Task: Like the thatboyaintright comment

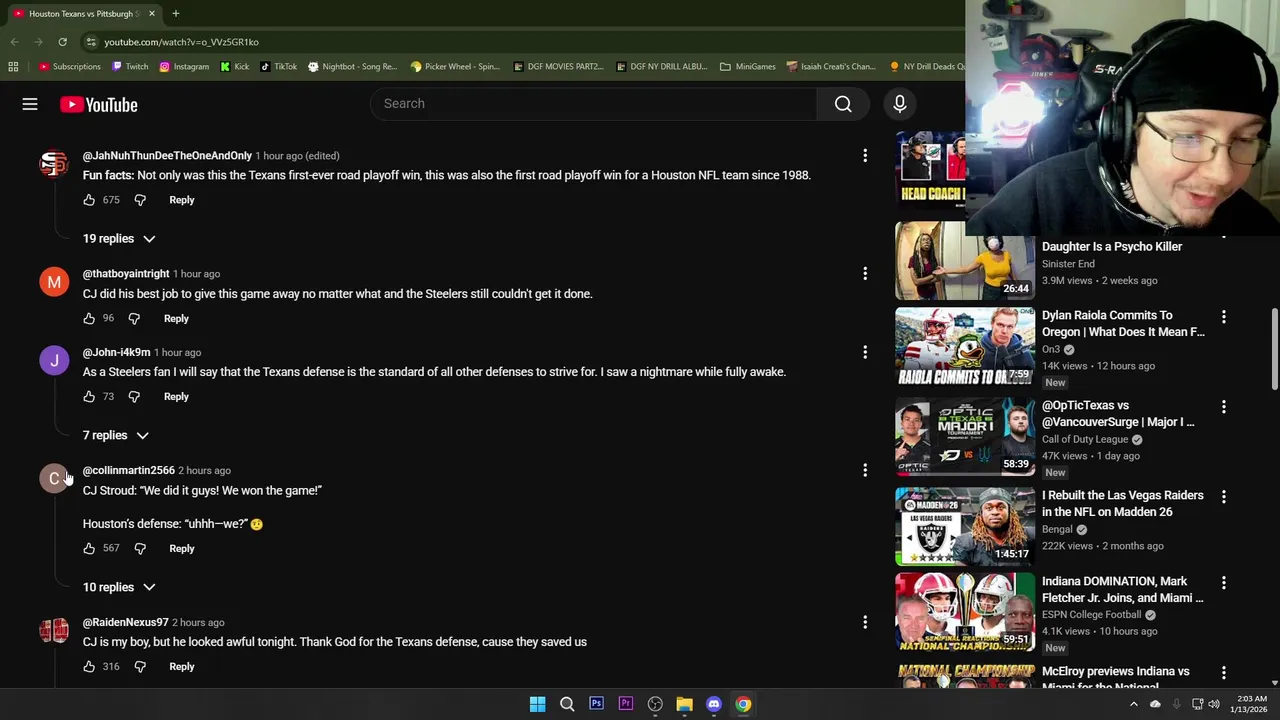Action: (89, 318)
